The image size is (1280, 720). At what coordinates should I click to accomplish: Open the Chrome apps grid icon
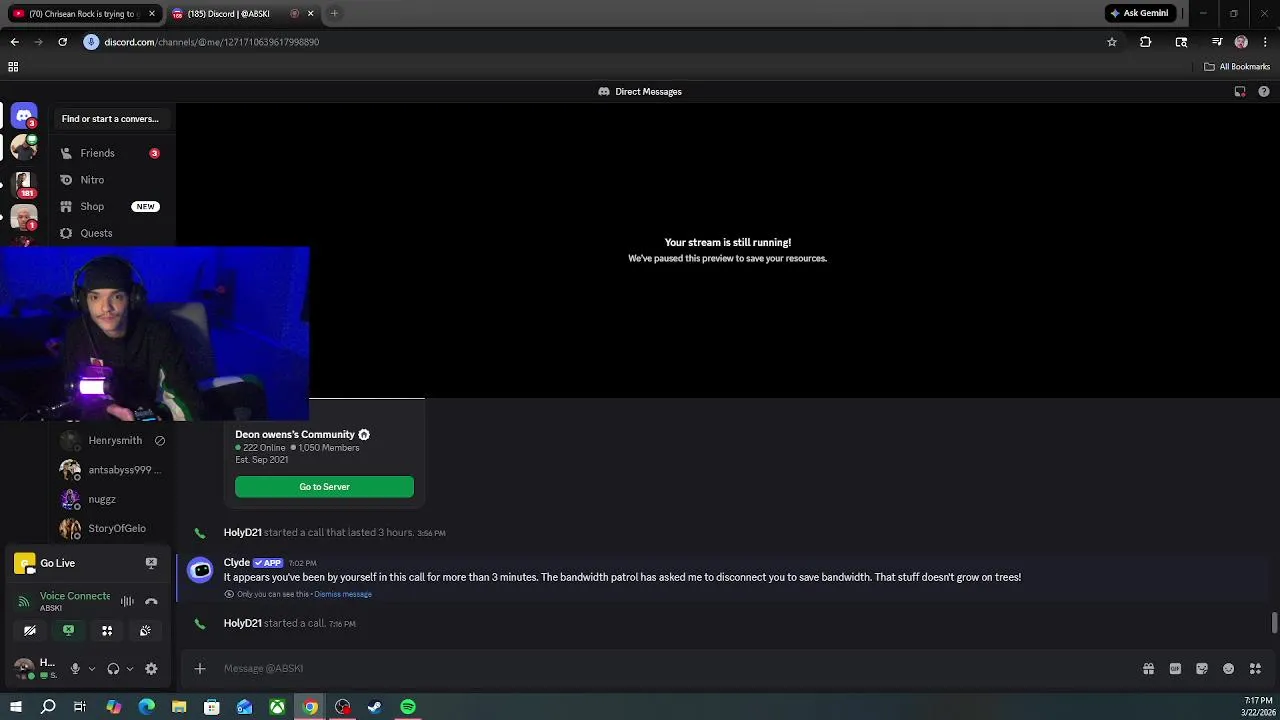click(13, 67)
